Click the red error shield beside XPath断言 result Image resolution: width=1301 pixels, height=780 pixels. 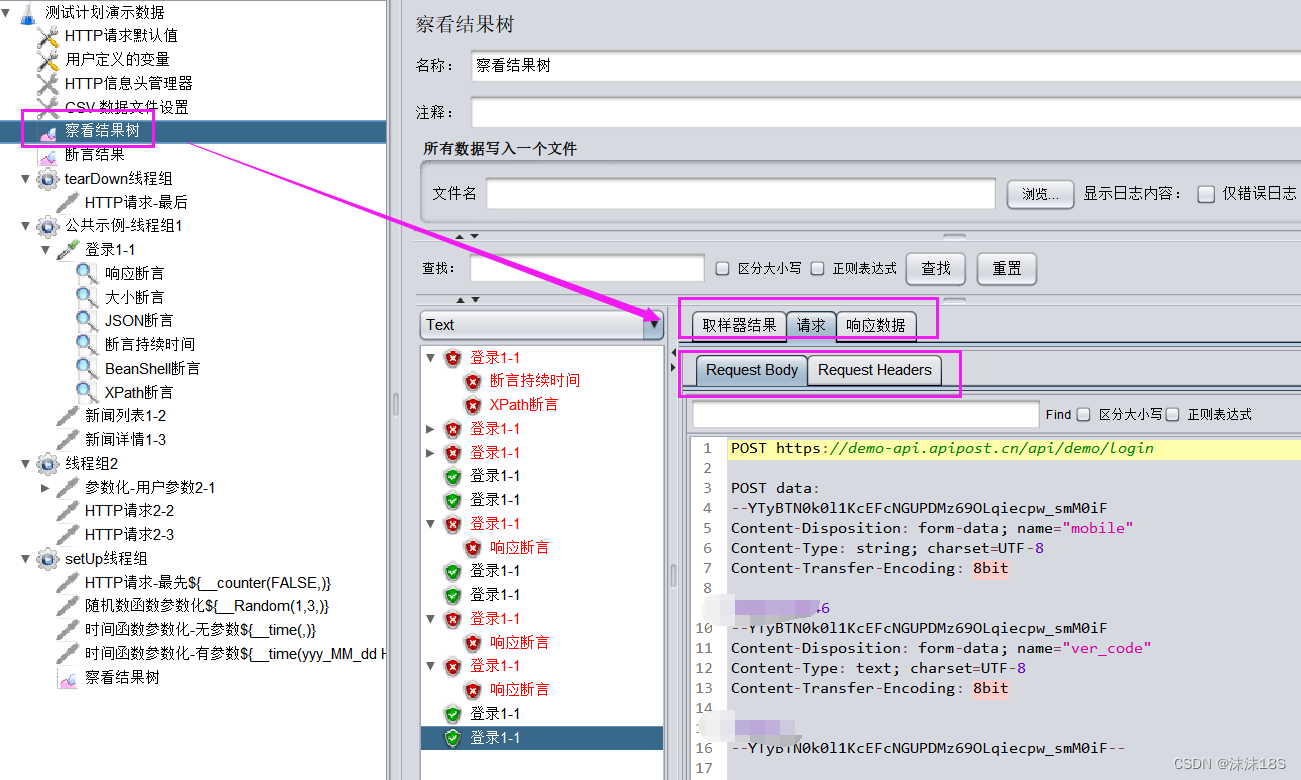473,405
